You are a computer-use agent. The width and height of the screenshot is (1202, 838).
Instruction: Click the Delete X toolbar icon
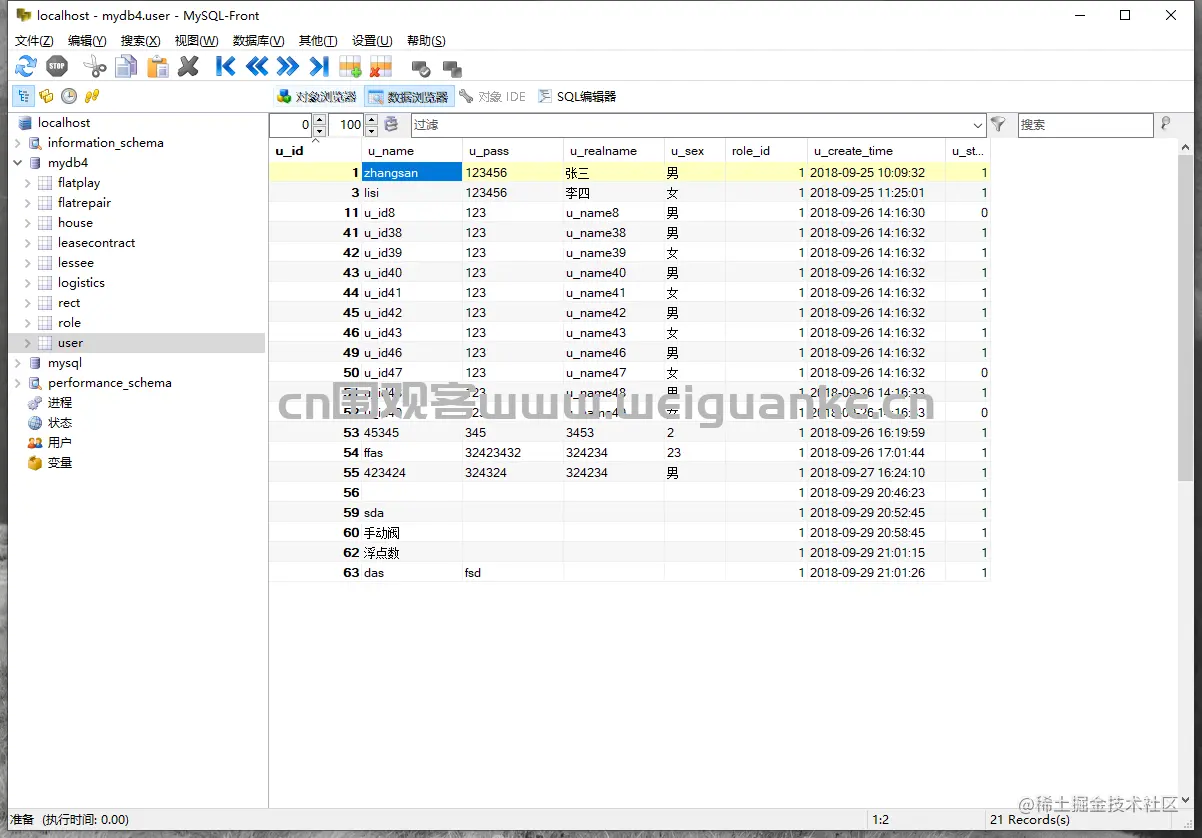pyautogui.click(x=188, y=67)
